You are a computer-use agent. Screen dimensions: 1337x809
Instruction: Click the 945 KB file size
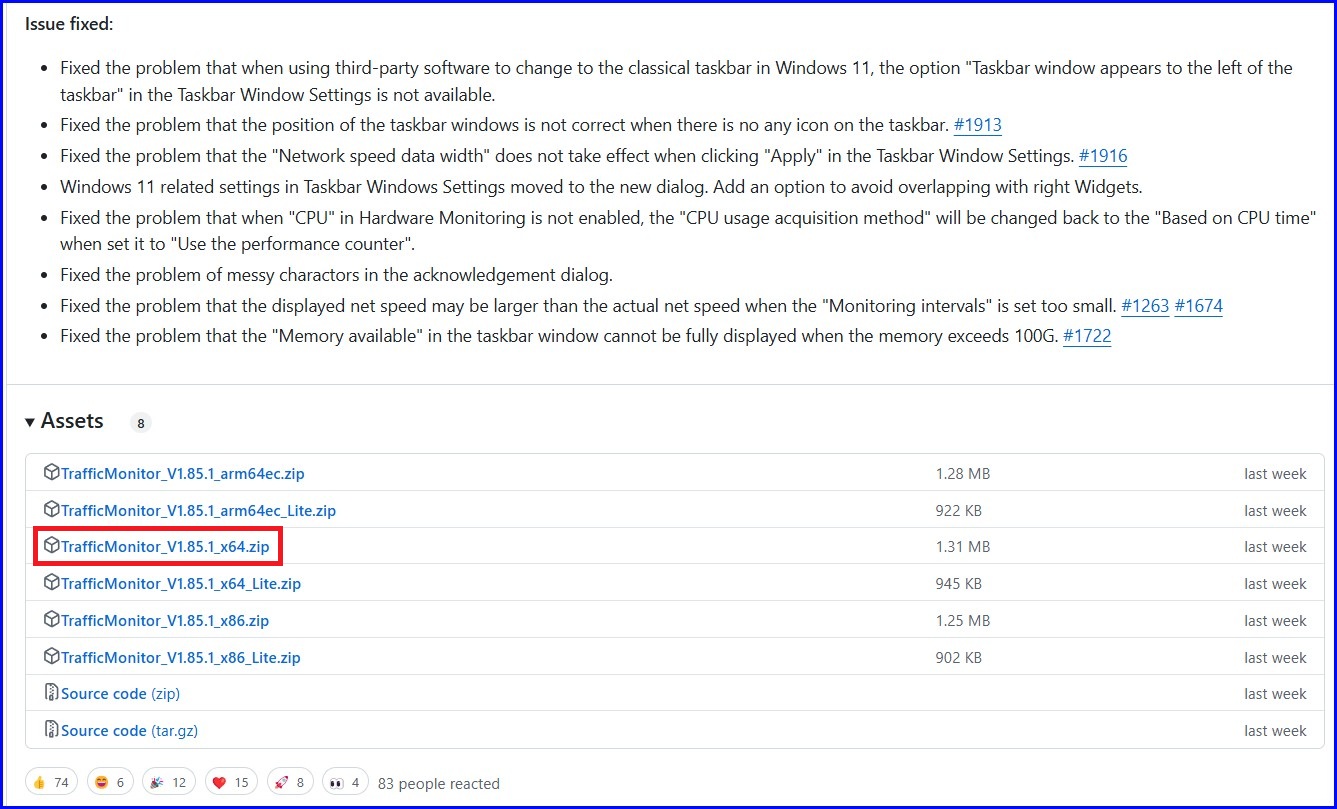click(959, 584)
